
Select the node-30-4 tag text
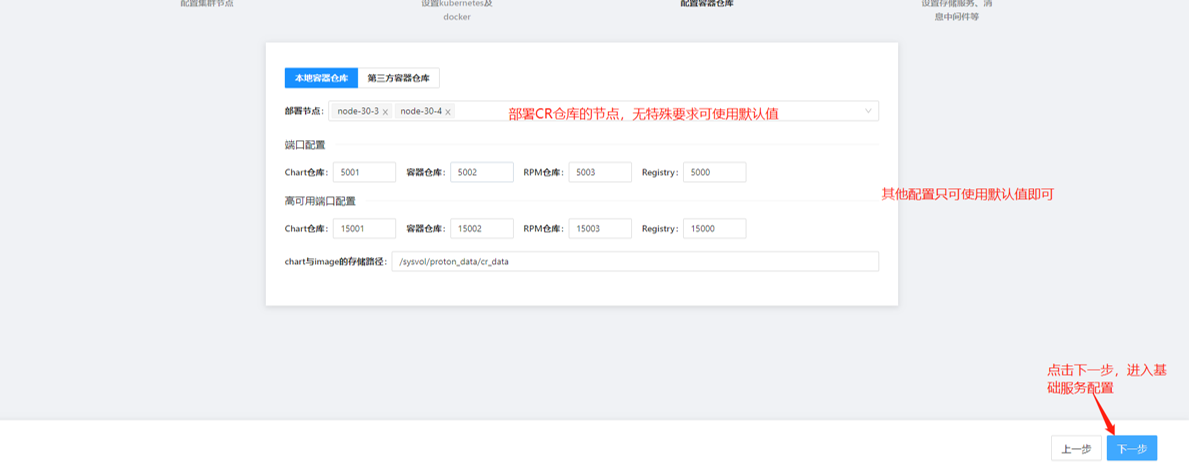pyautogui.click(x=421, y=111)
